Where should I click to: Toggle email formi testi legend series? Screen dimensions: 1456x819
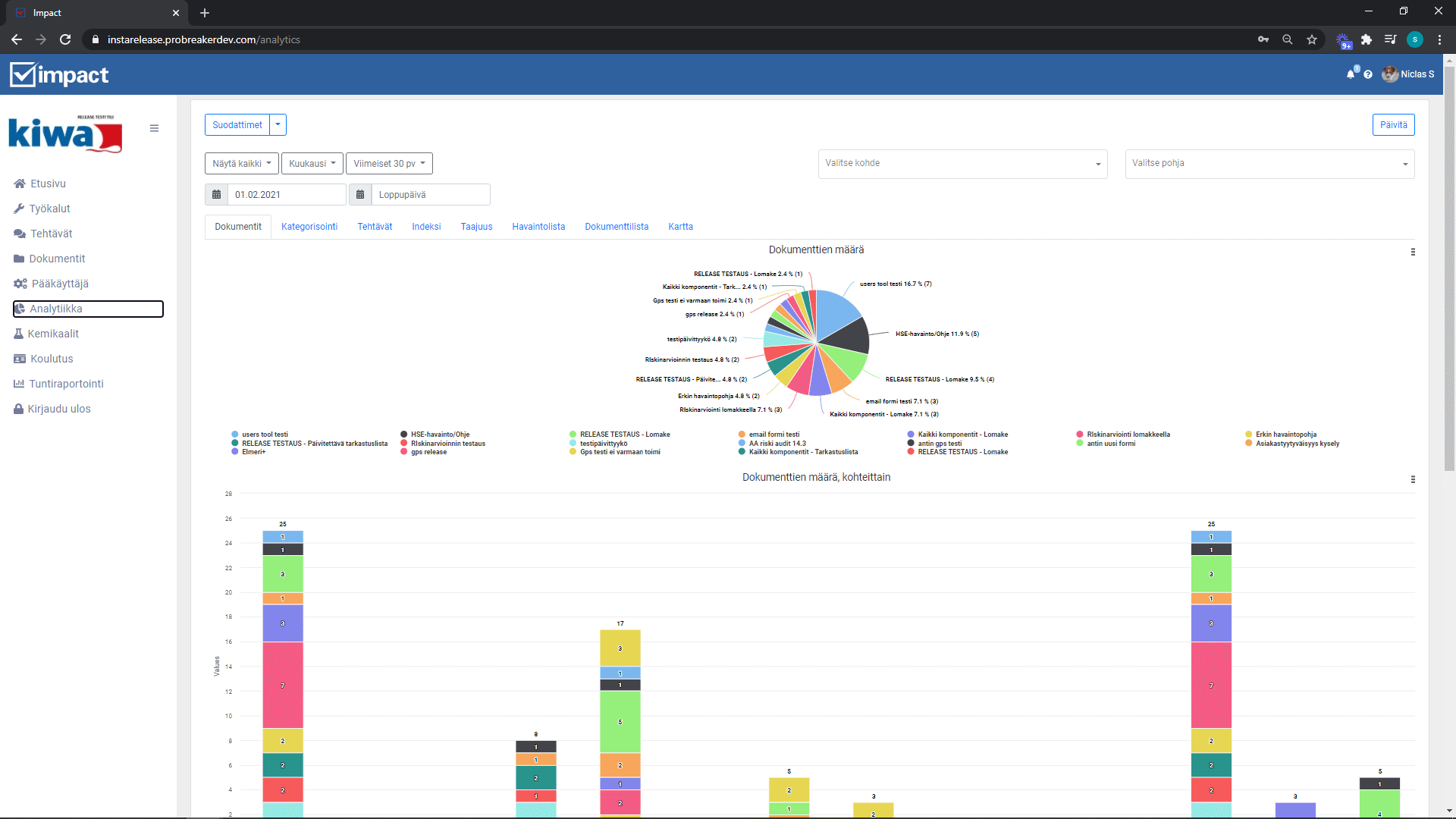(773, 435)
